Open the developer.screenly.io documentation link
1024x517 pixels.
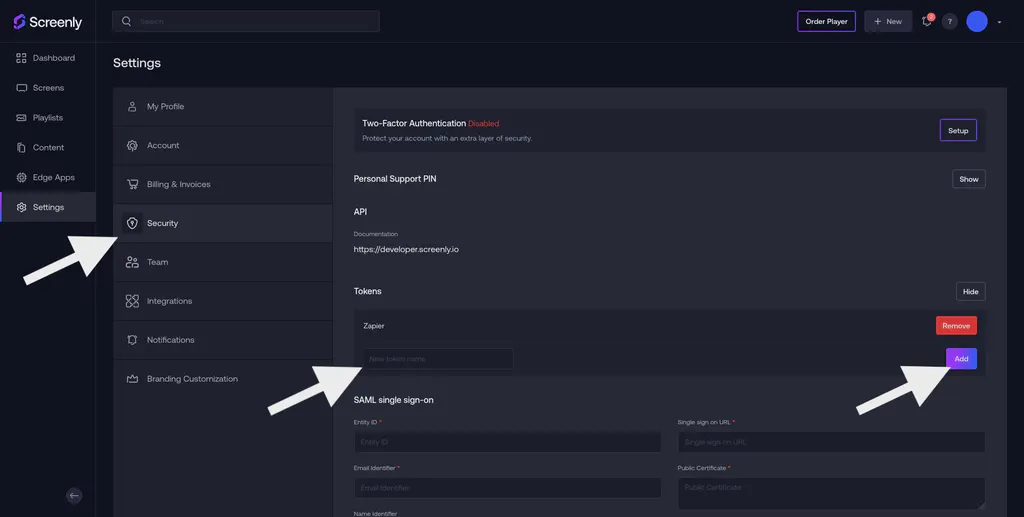(x=406, y=249)
